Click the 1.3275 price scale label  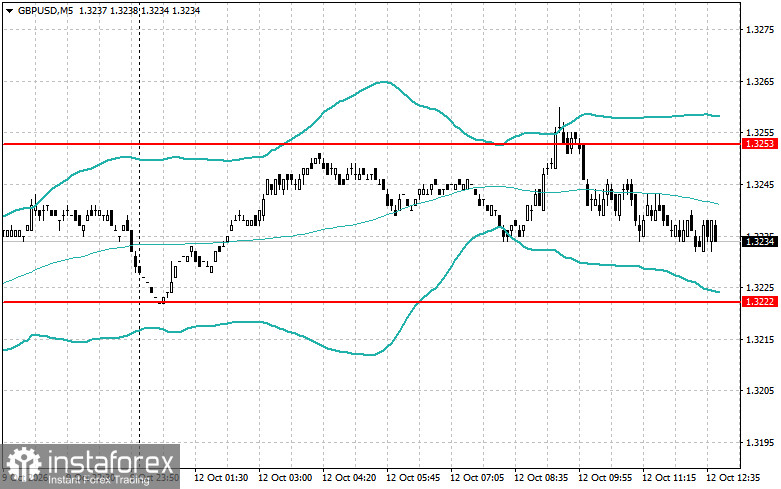coord(760,30)
